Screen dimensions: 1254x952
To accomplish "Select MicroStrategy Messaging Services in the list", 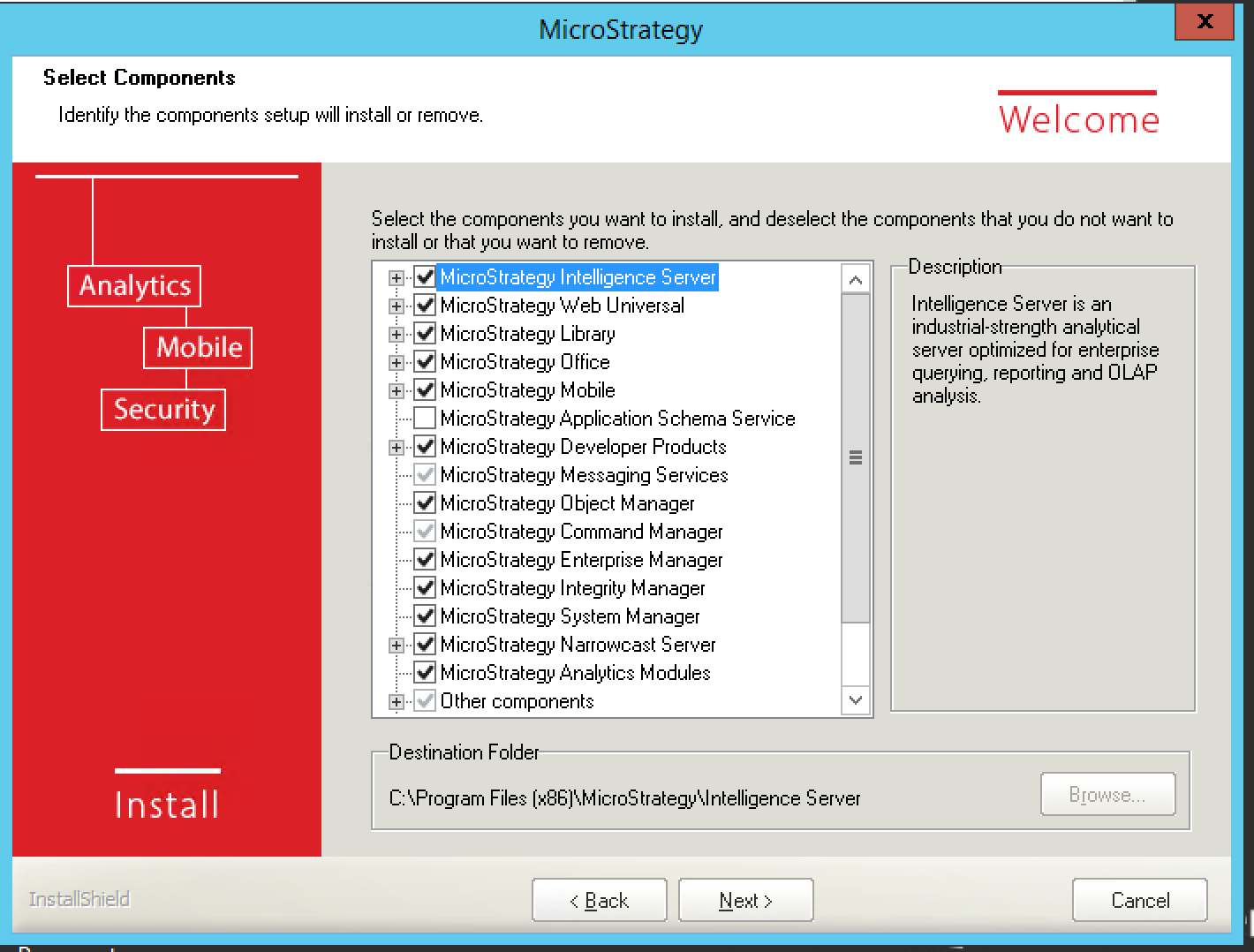I will [584, 475].
